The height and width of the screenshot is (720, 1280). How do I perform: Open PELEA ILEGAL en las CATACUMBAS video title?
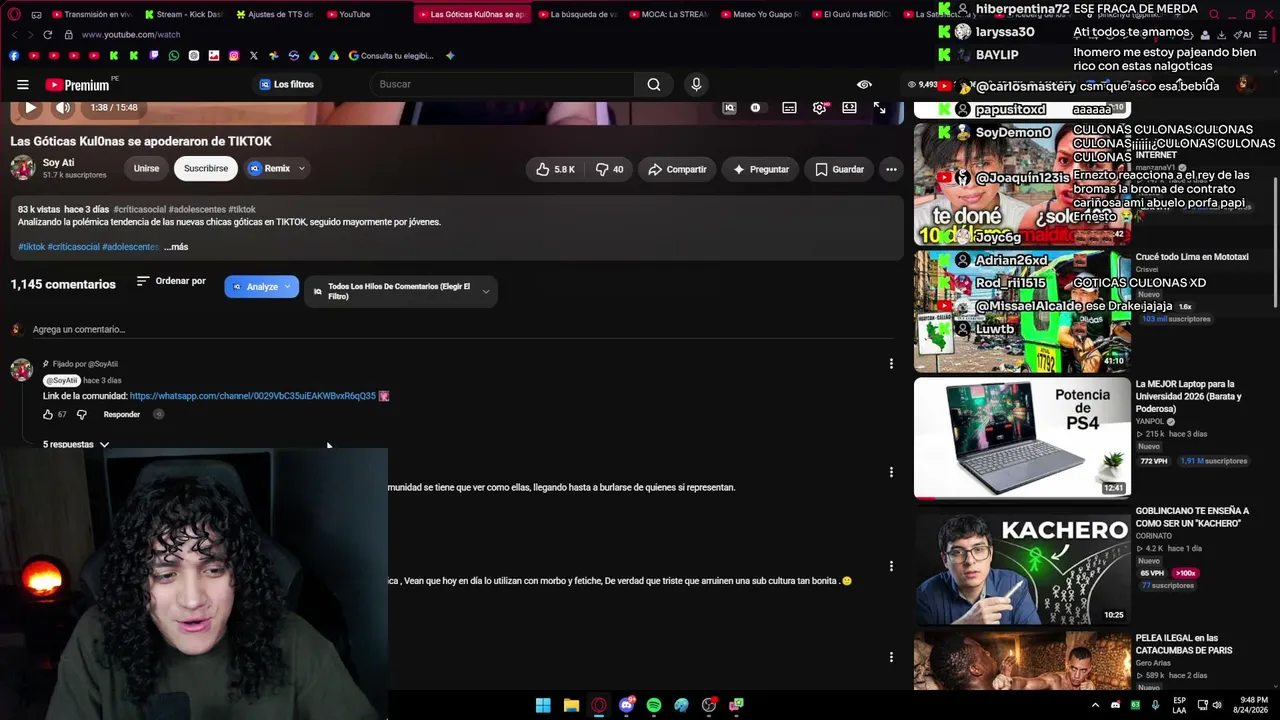(1184, 644)
